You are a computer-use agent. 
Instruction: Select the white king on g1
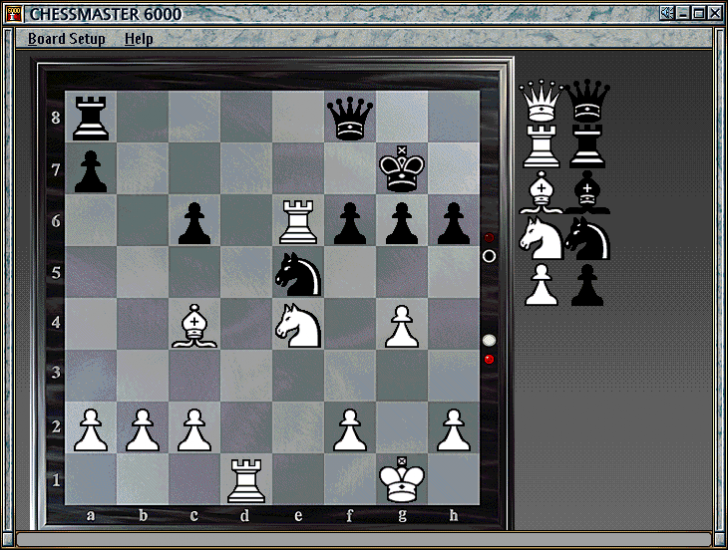click(x=402, y=479)
